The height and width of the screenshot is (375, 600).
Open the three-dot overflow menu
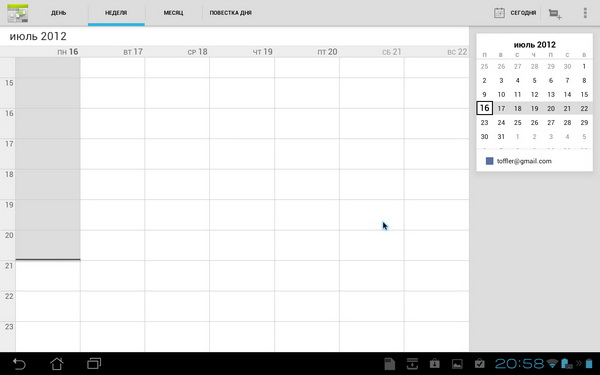point(585,13)
